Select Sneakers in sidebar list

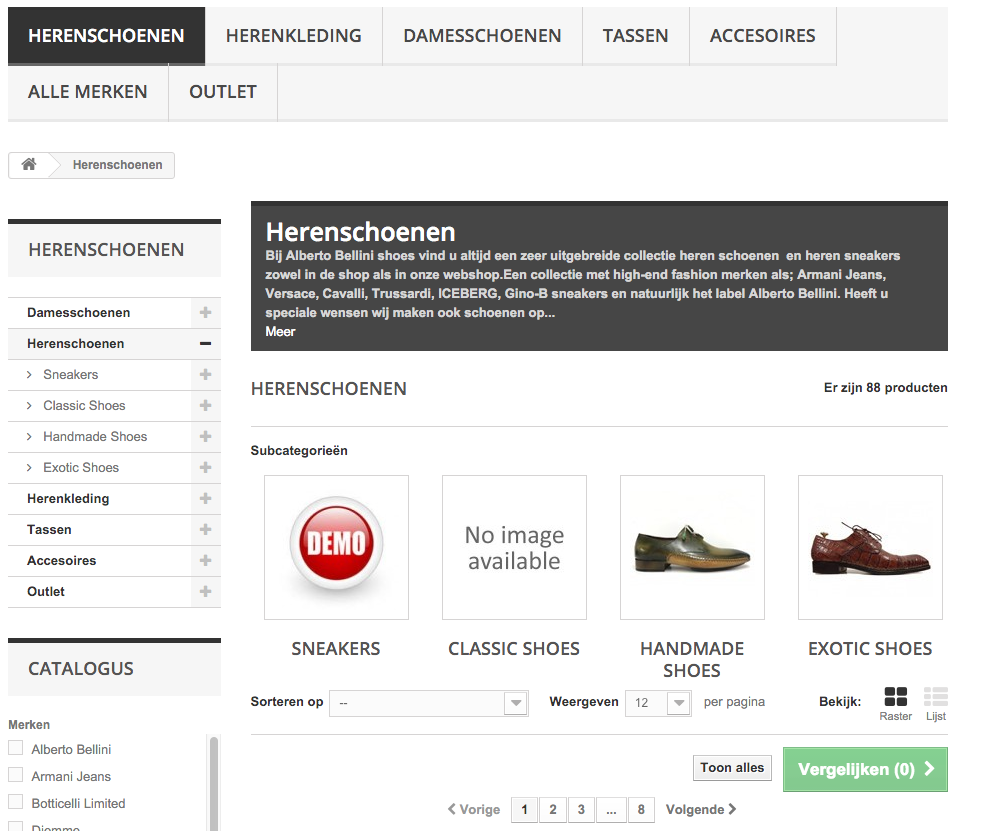click(x=71, y=374)
